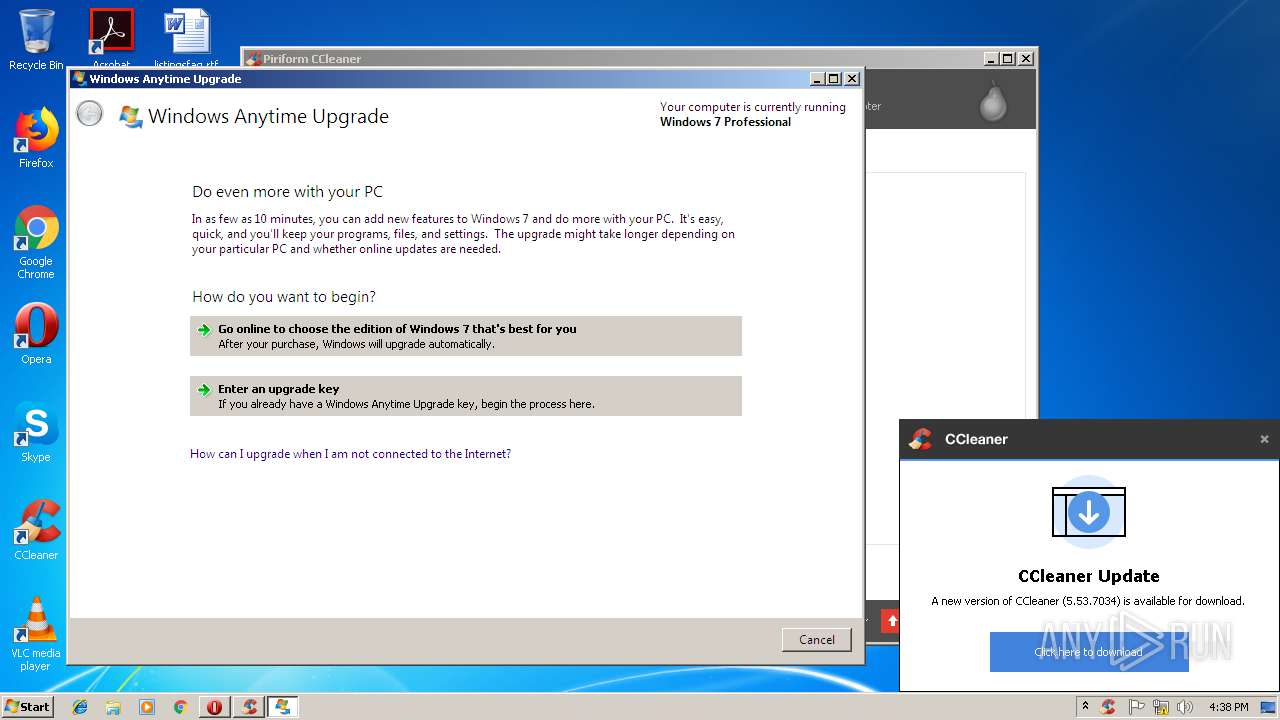Click the Windows logo beside the wizard heading

tap(130, 117)
